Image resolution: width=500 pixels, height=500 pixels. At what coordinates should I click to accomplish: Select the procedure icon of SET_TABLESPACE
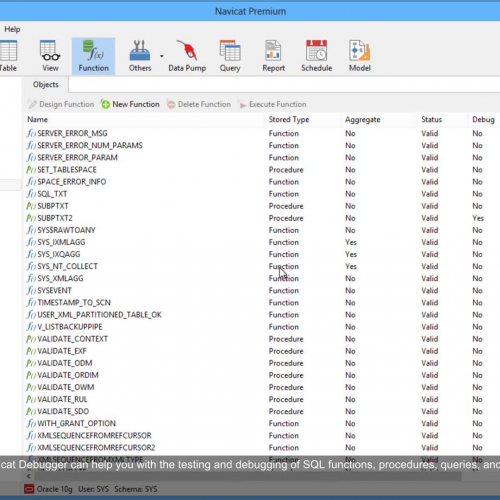(x=31, y=170)
